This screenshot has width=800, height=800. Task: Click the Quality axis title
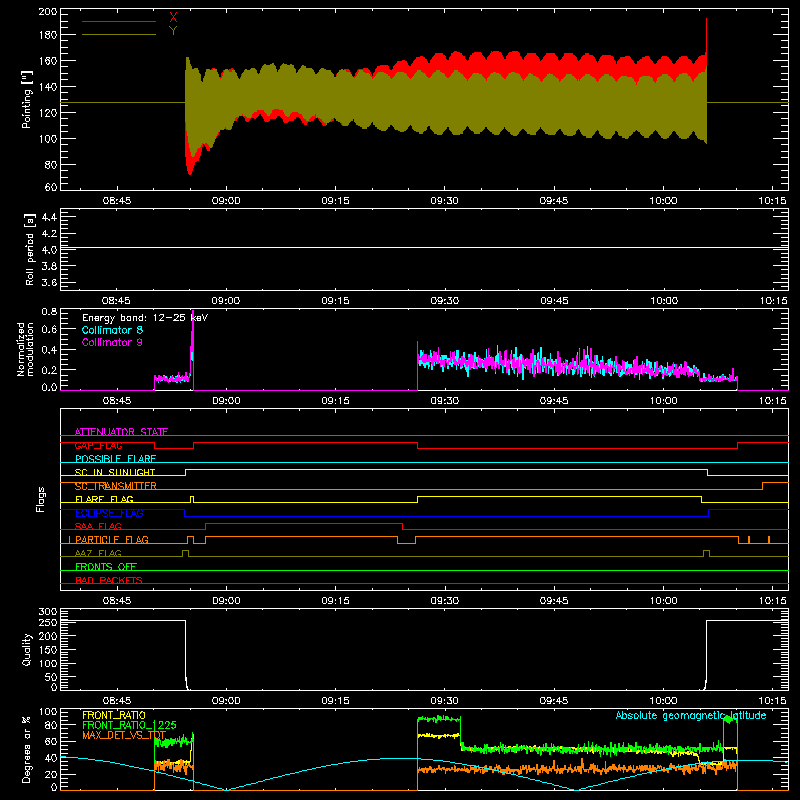[27, 649]
